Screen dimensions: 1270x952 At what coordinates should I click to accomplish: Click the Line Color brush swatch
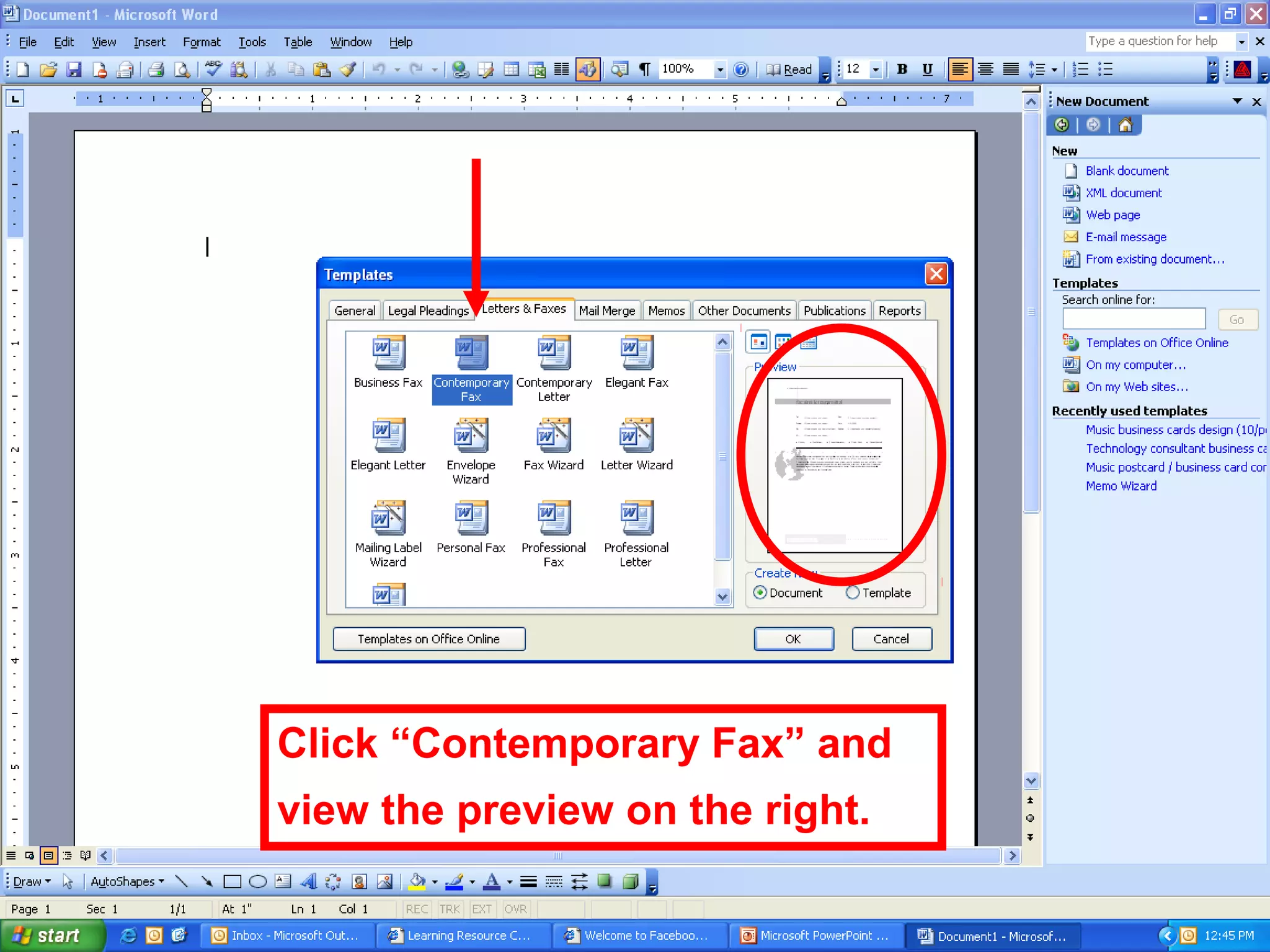(455, 881)
